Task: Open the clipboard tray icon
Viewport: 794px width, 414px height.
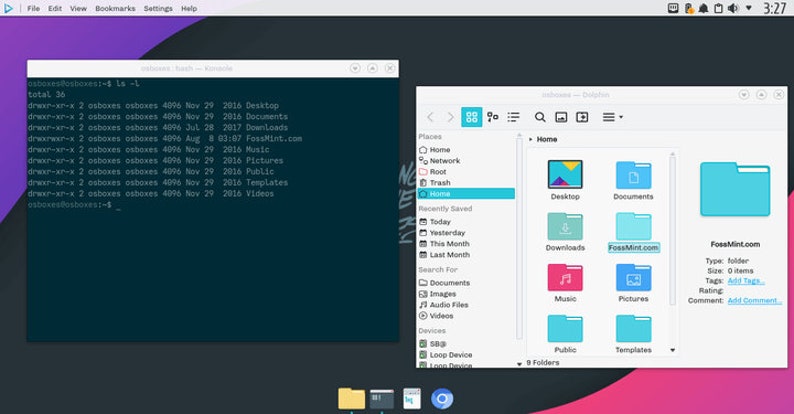Action: point(718,9)
